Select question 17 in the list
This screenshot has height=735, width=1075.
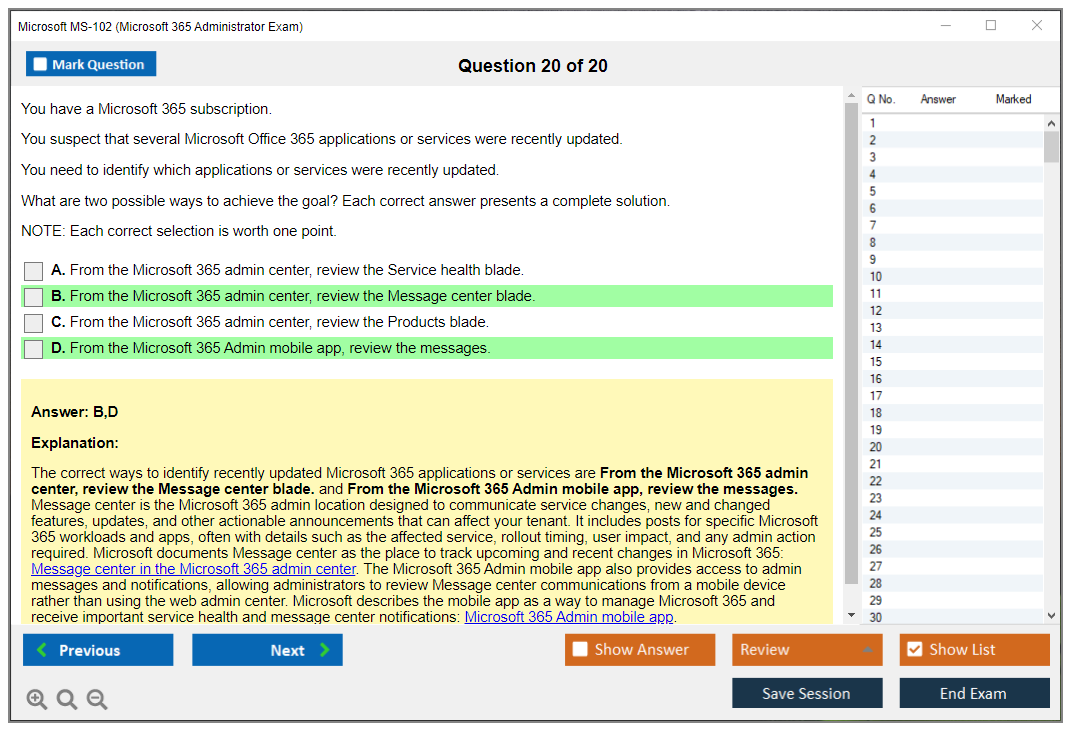click(953, 396)
